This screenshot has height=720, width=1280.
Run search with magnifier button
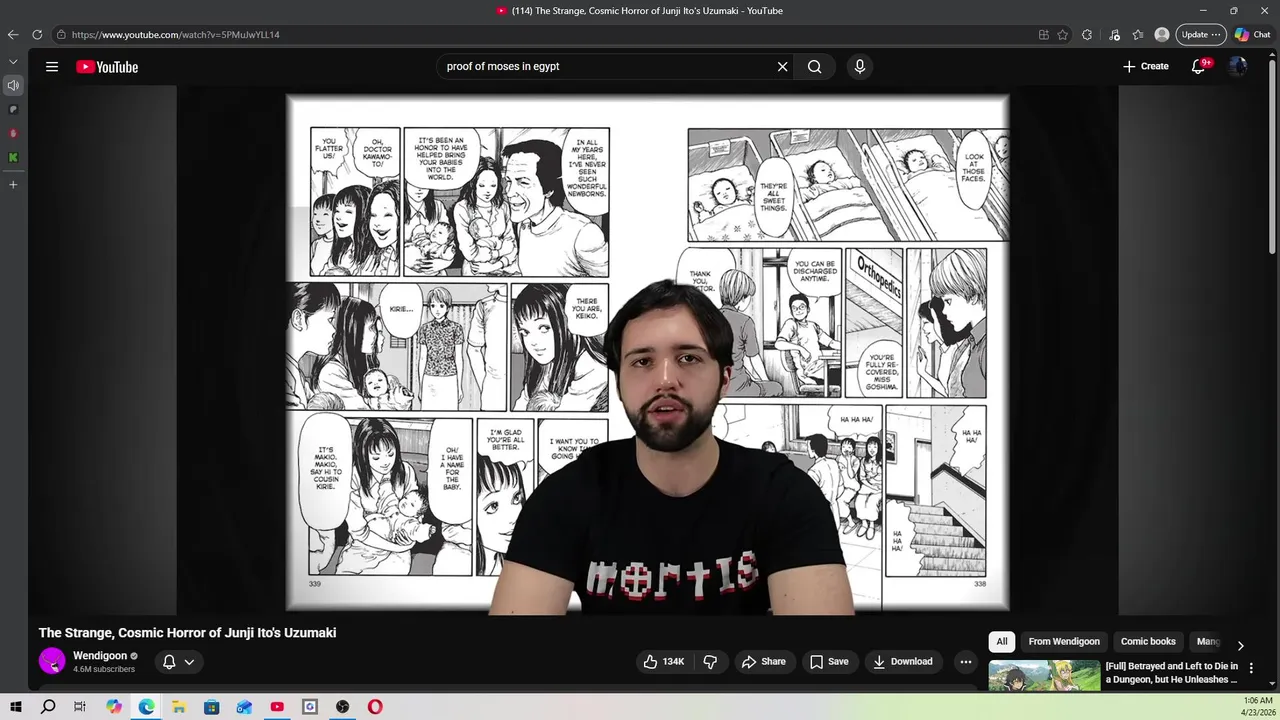815,67
